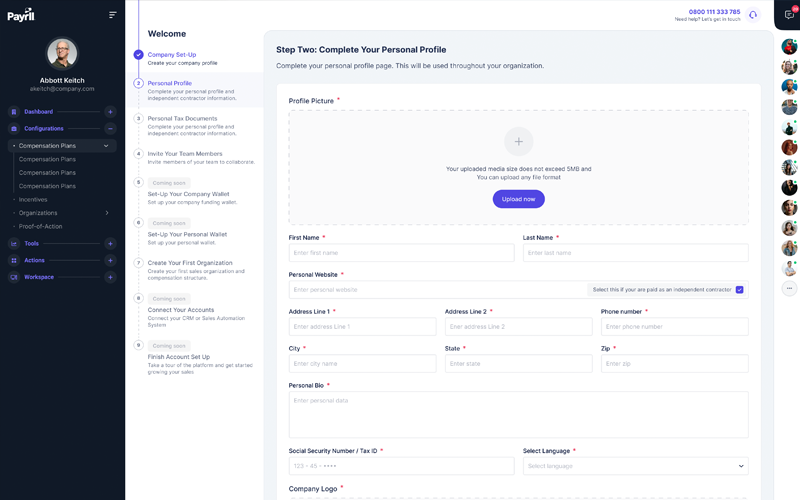This screenshot has height=500, width=800.
Task: Collapse the Compensation Plans chevron
Action: pos(106,146)
